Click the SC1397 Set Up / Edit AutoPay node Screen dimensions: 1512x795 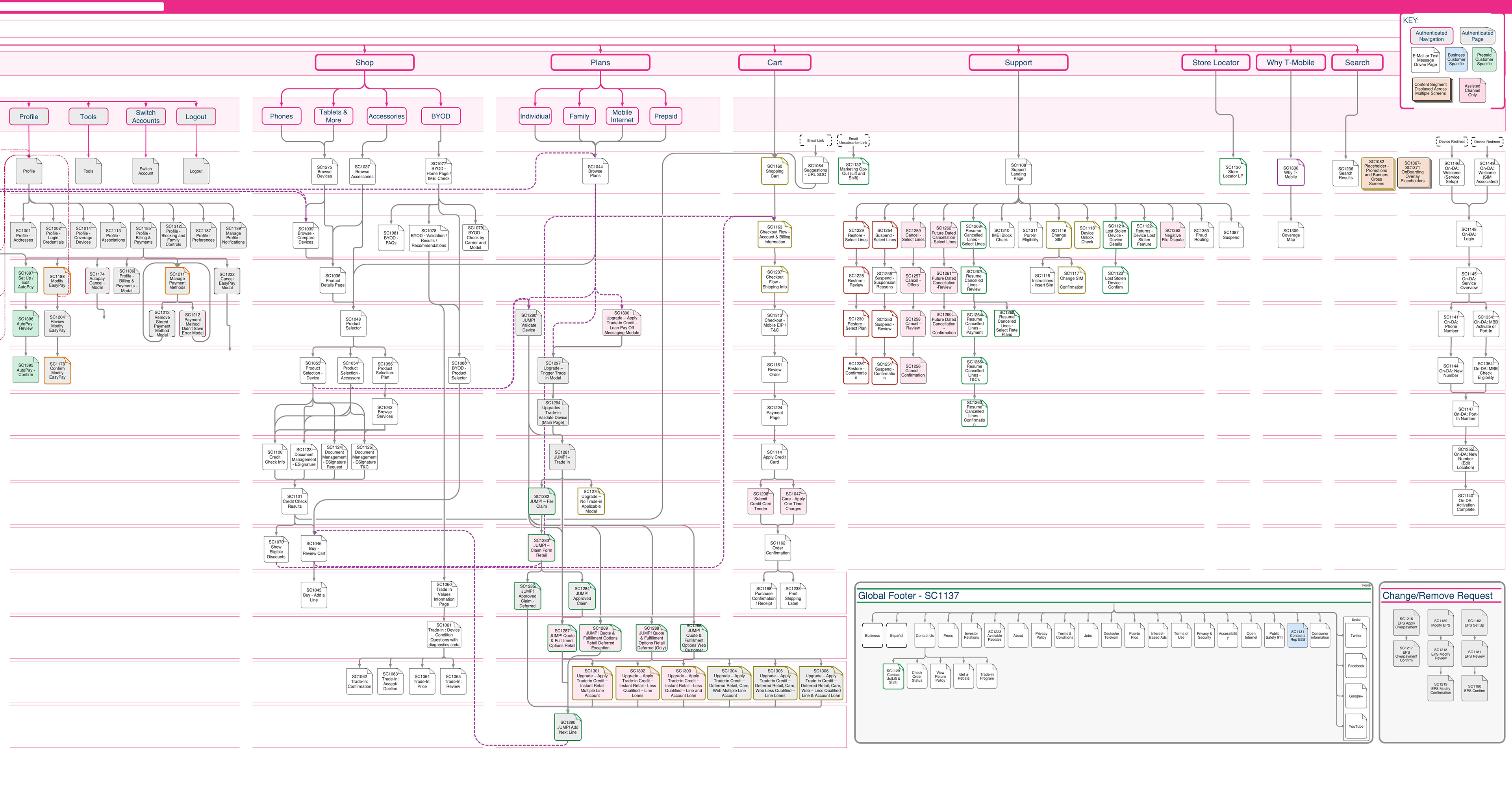point(26,280)
